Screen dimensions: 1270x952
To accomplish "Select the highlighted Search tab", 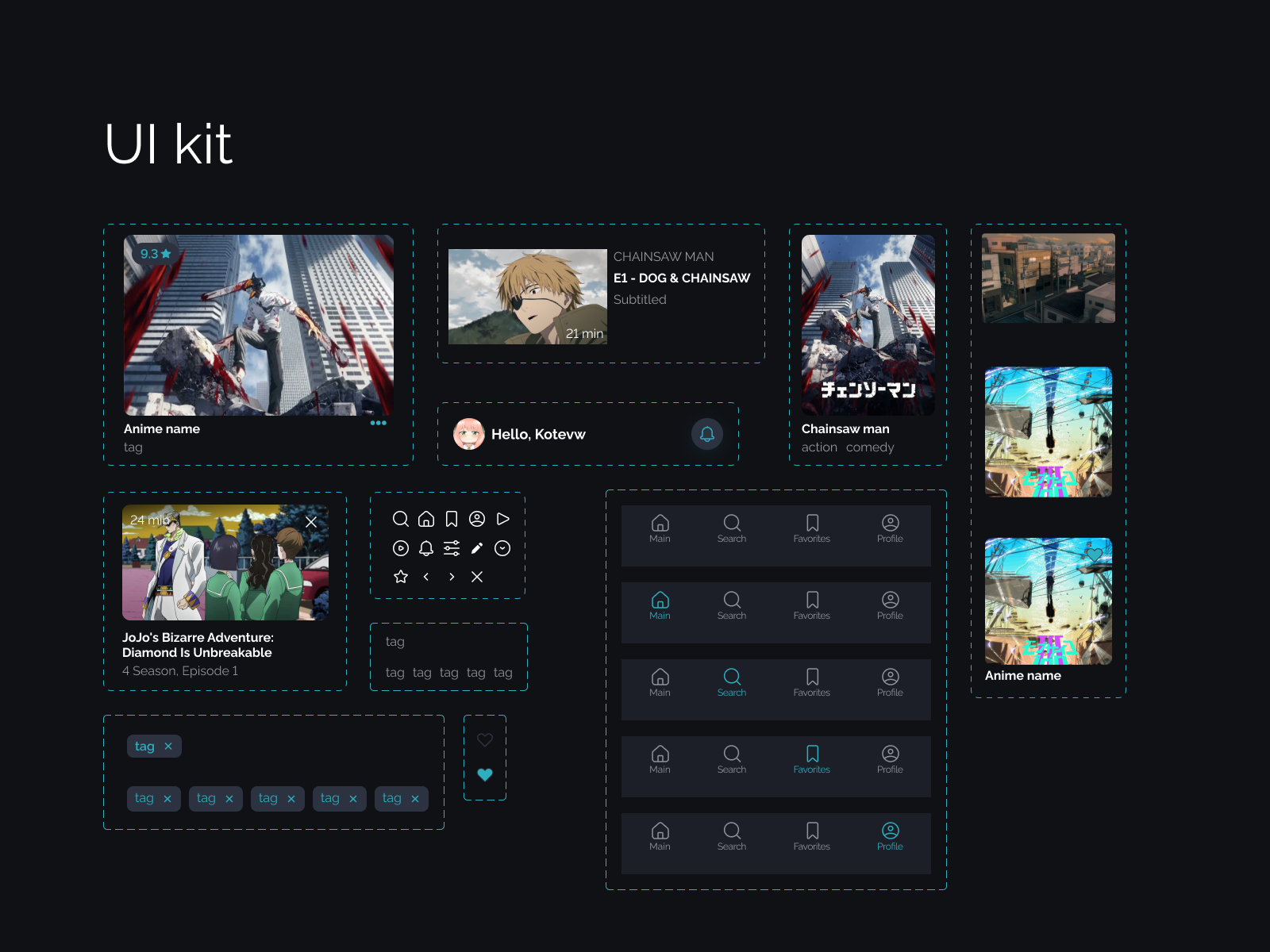I will (x=732, y=683).
